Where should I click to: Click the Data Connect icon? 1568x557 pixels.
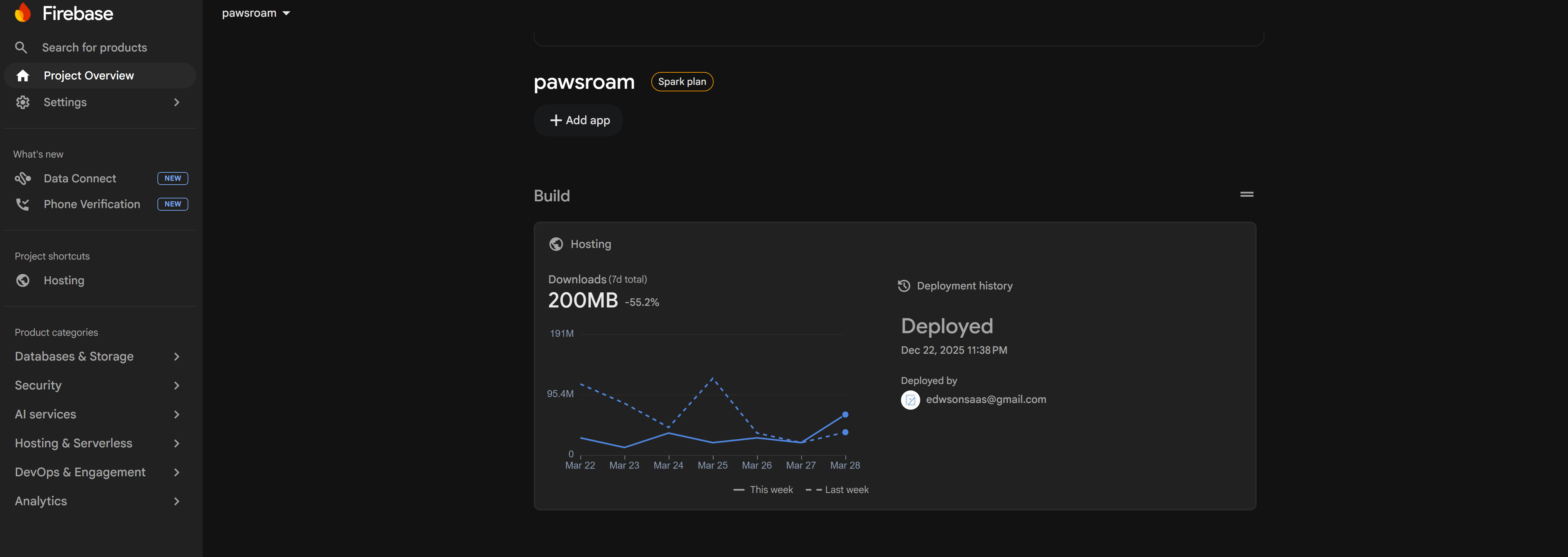coord(22,178)
